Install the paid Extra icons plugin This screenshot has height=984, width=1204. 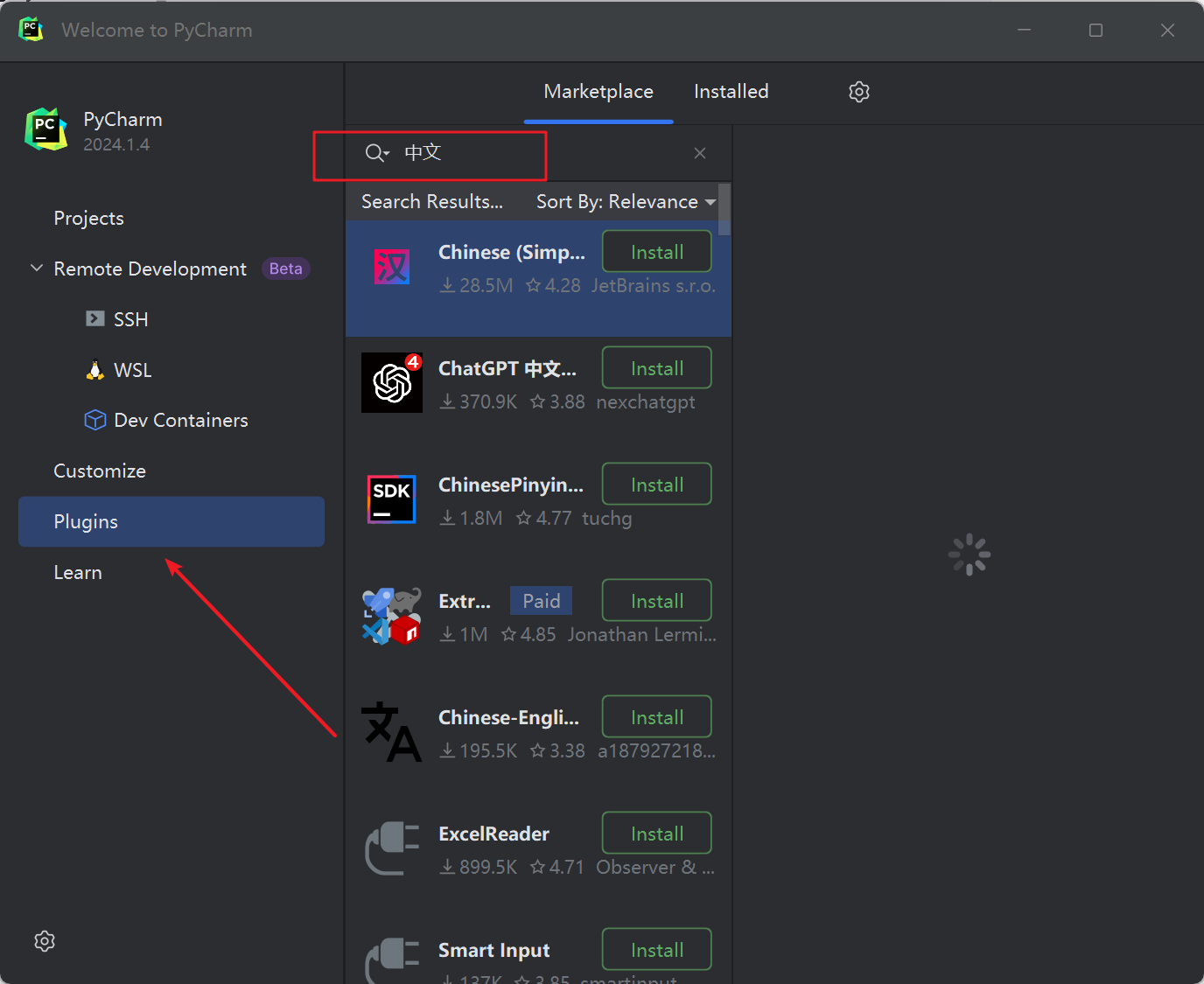657,601
